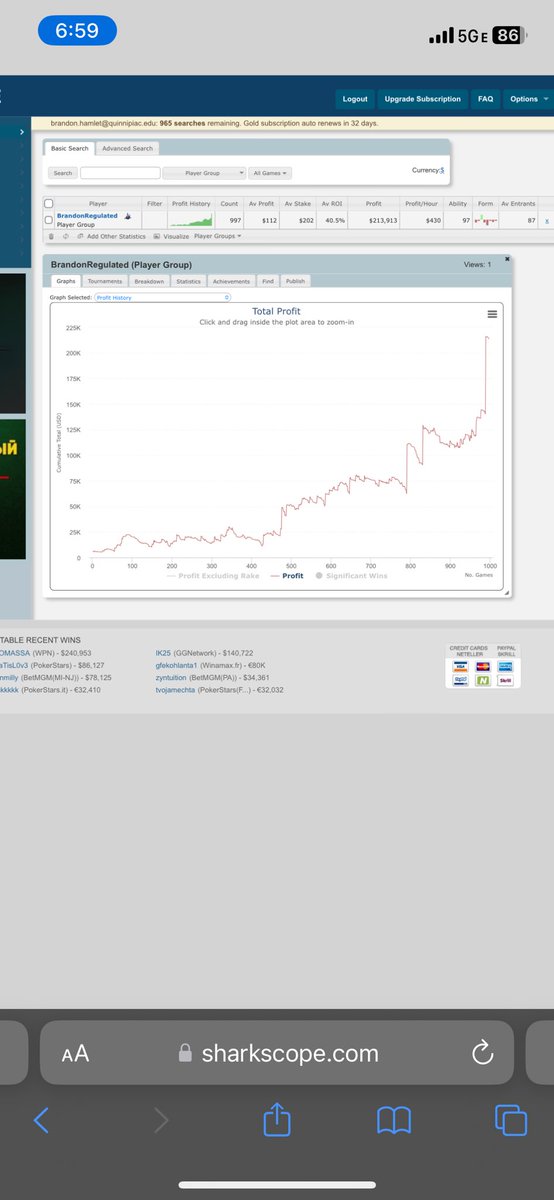Click the Logout button
The image size is (554, 1200).
355,99
